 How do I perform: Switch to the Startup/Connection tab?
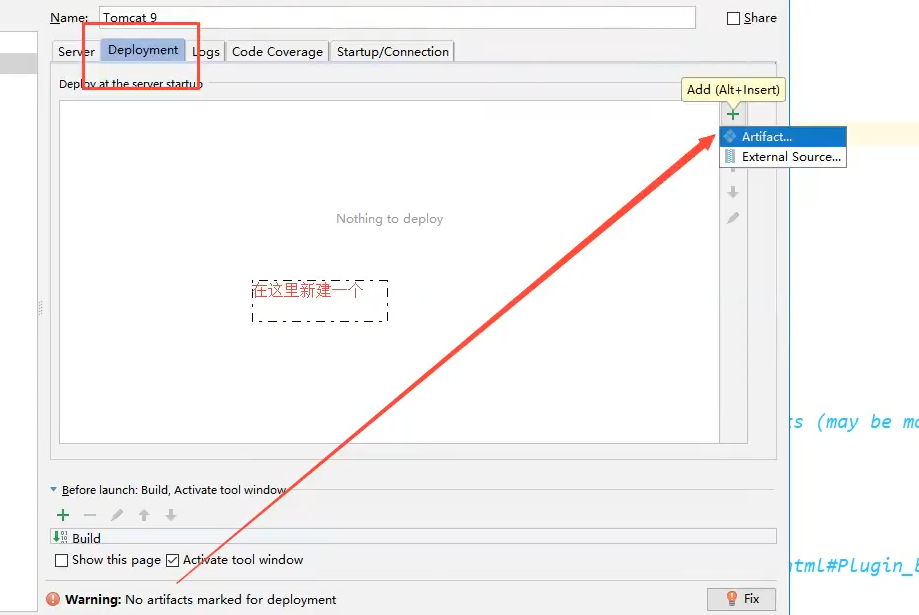393,52
